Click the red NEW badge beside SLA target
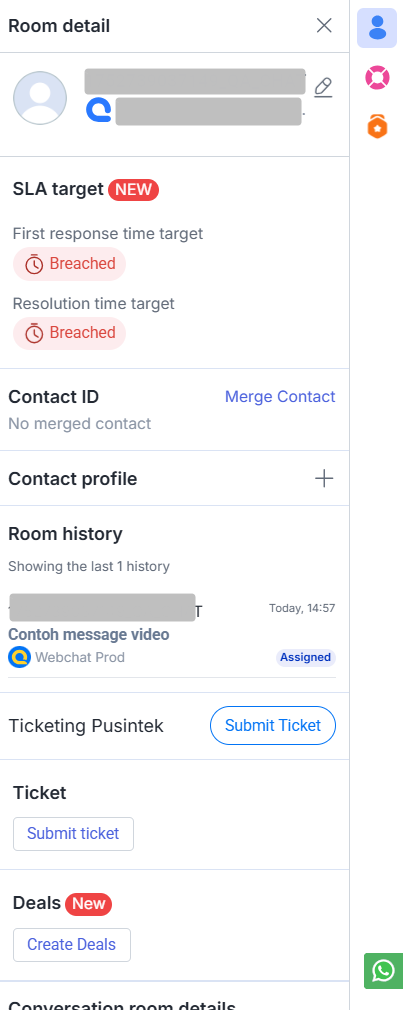Image resolution: width=403 pixels, height=1010 pixels. point(133,189)
